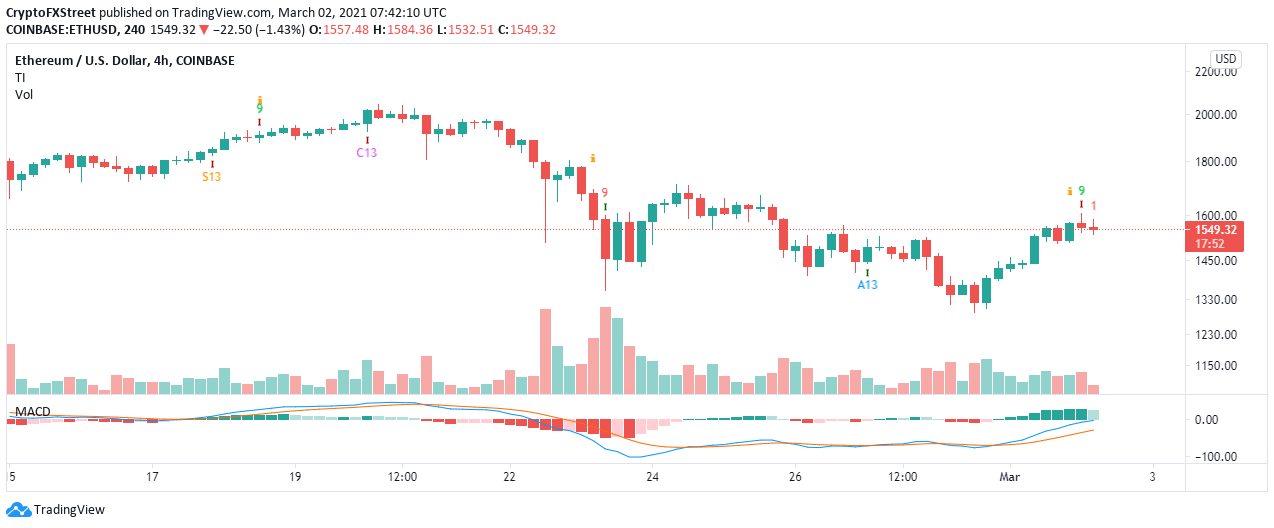Click the 1330.00 price axis label
The width and height of the screenshot is (1274, 528).
(1219, 300)
